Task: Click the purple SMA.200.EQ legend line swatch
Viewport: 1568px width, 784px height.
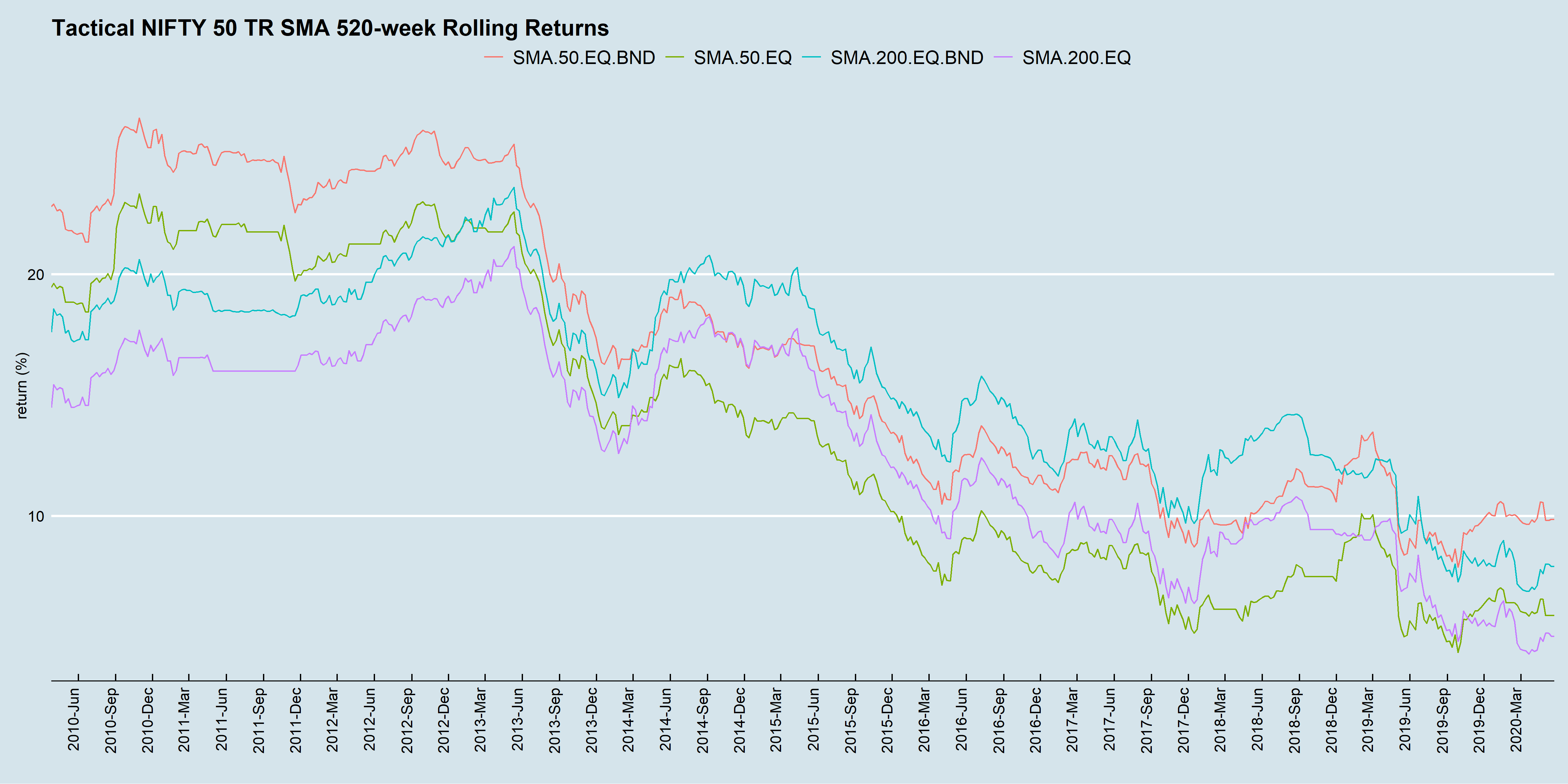Action: (1003, 58)
